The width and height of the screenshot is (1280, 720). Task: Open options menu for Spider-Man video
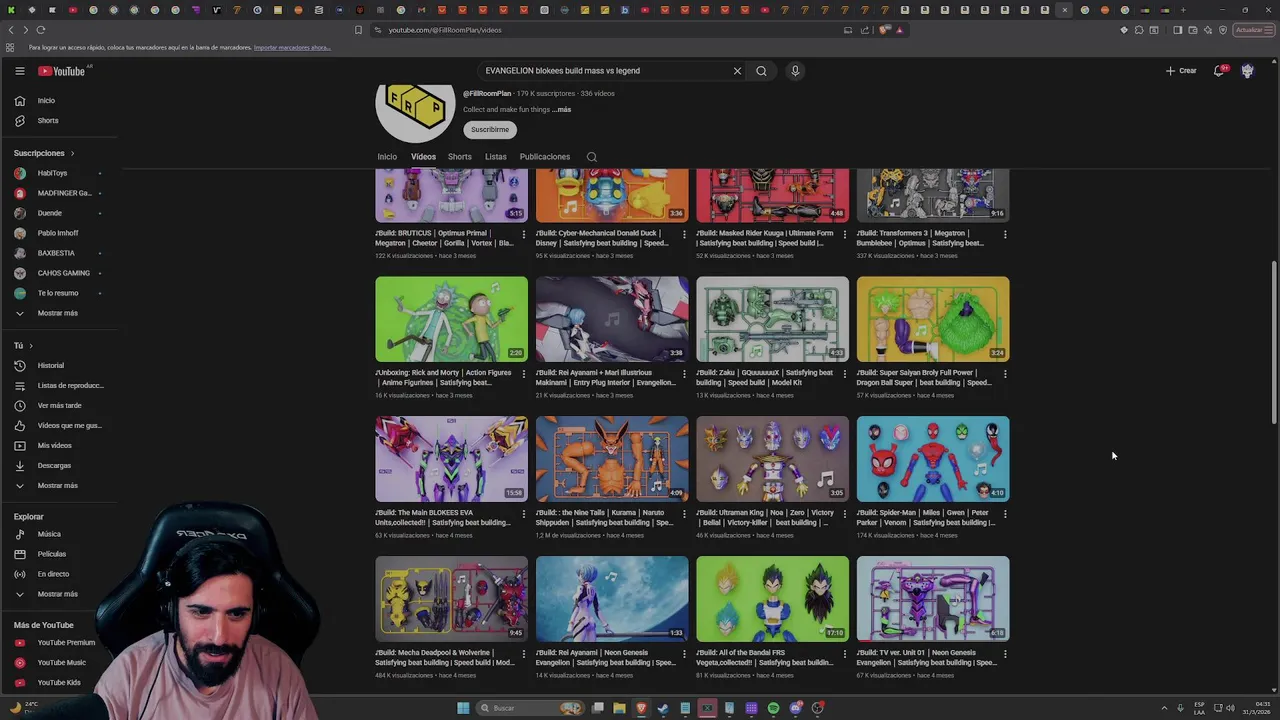click(1005, 514)
